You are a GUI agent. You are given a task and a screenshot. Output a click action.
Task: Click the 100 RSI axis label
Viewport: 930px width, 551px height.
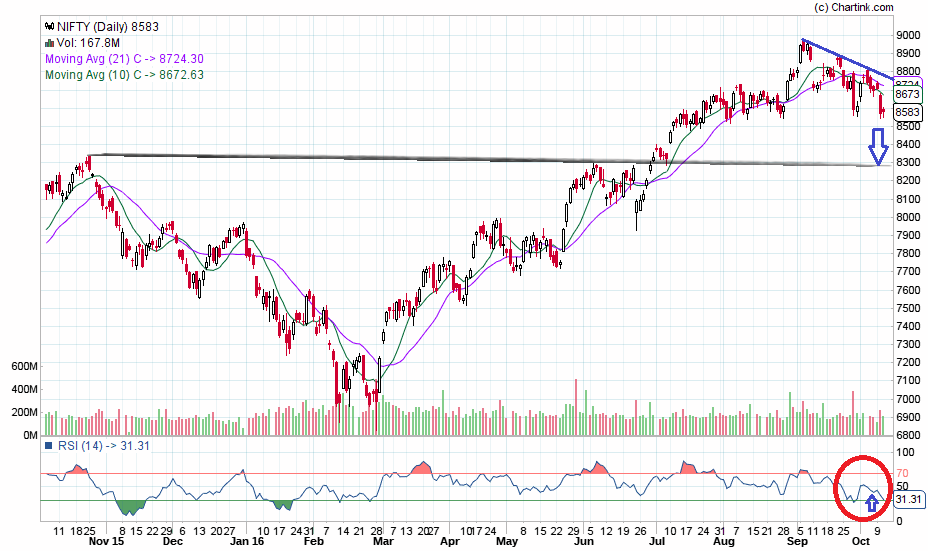pyautogui.click(x=905, y=453)
